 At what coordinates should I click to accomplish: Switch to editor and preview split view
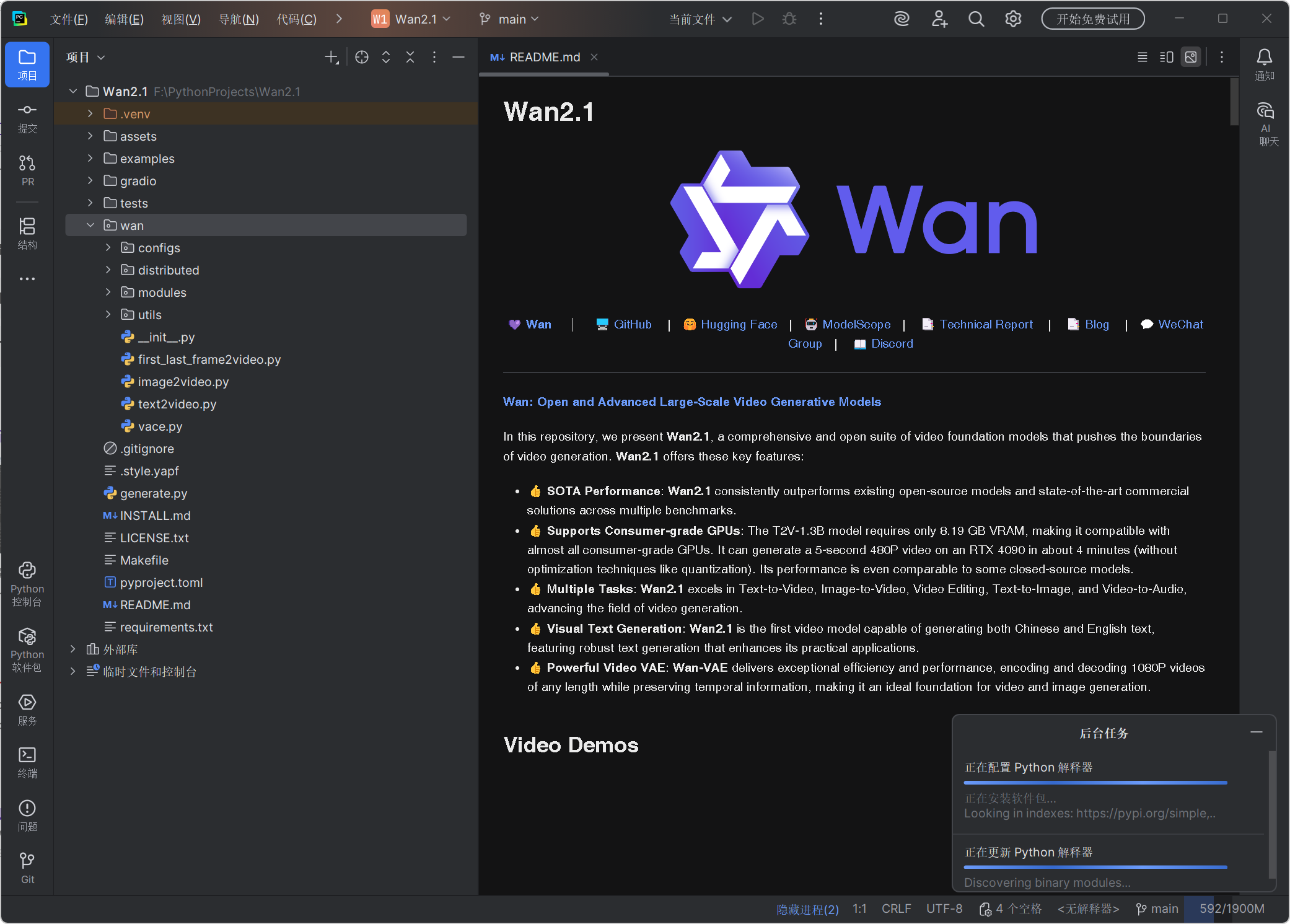click(x=1167, y=58)
